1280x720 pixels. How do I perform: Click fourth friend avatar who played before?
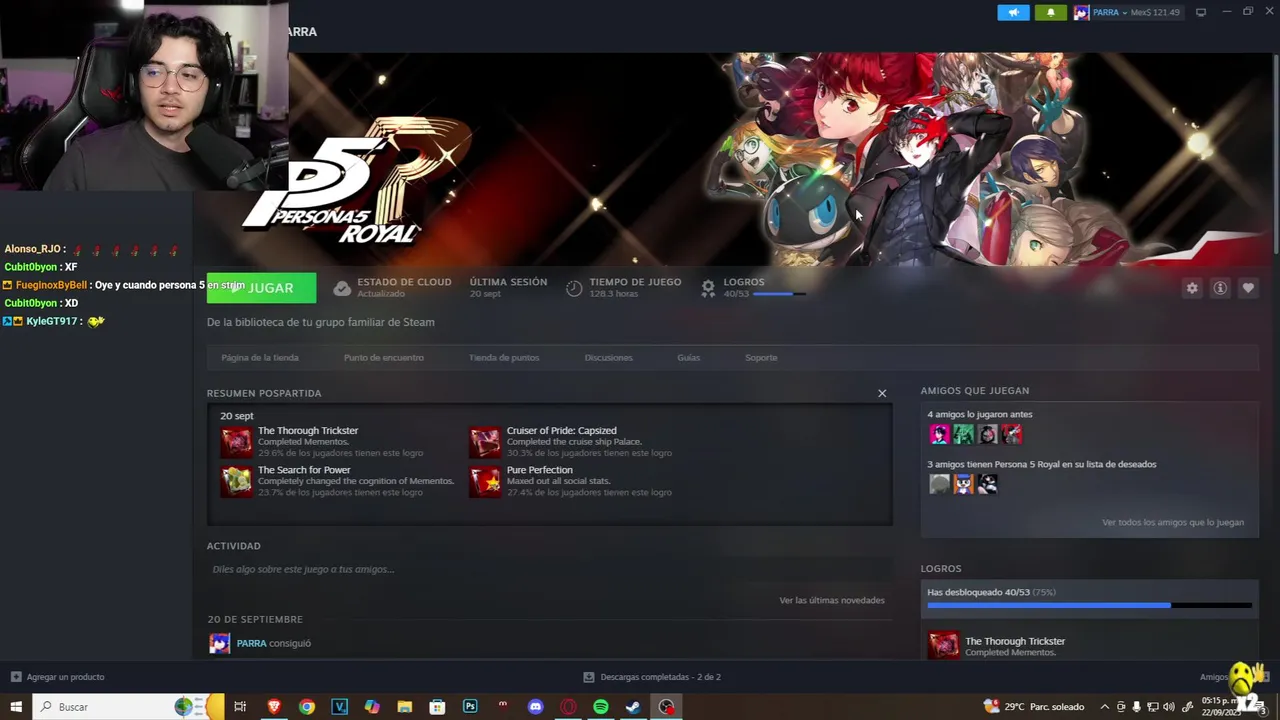(1012, 434)
